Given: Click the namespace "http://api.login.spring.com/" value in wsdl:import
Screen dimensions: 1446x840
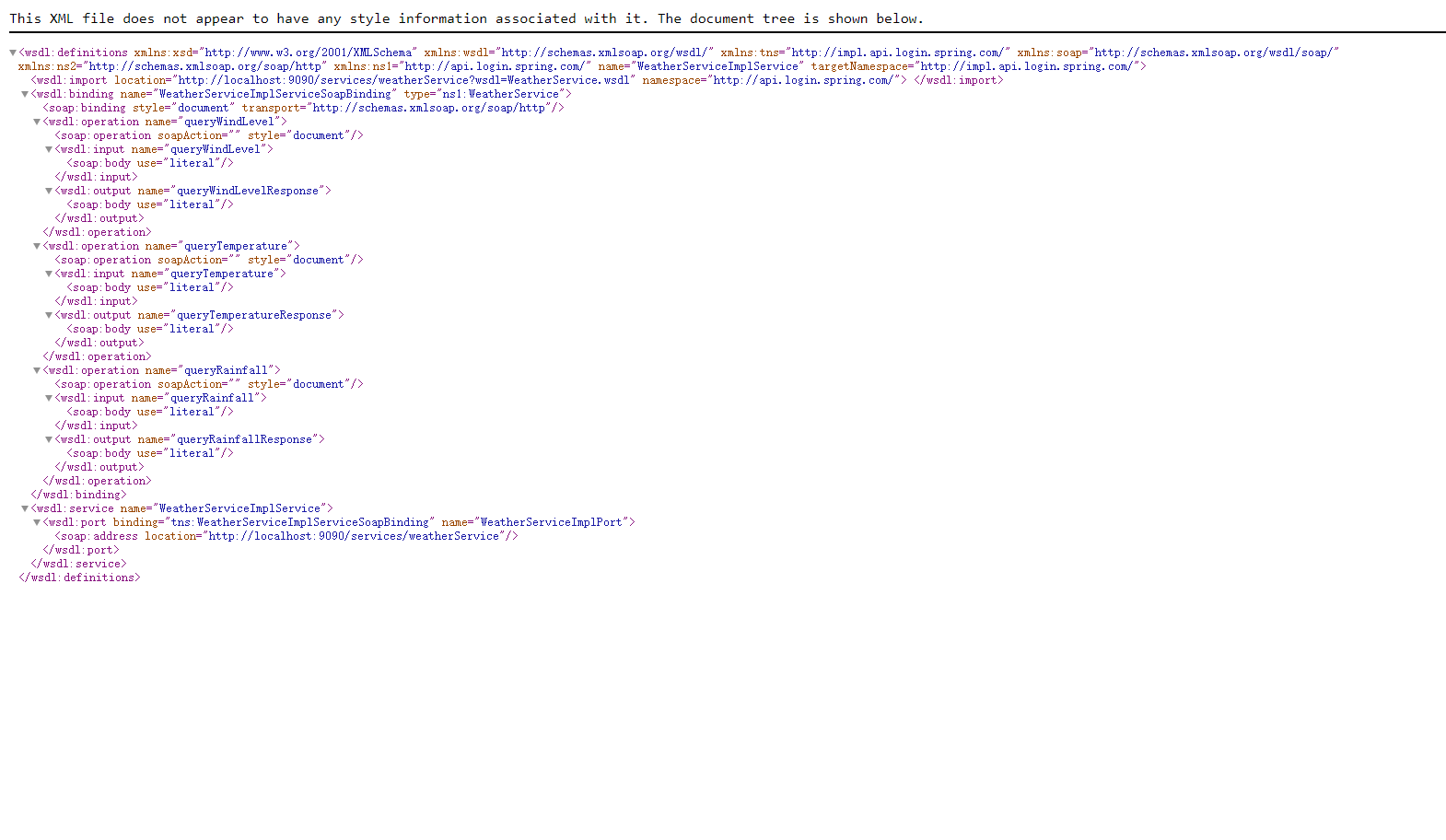Looking at the screenshot, I should coord(803,80).
